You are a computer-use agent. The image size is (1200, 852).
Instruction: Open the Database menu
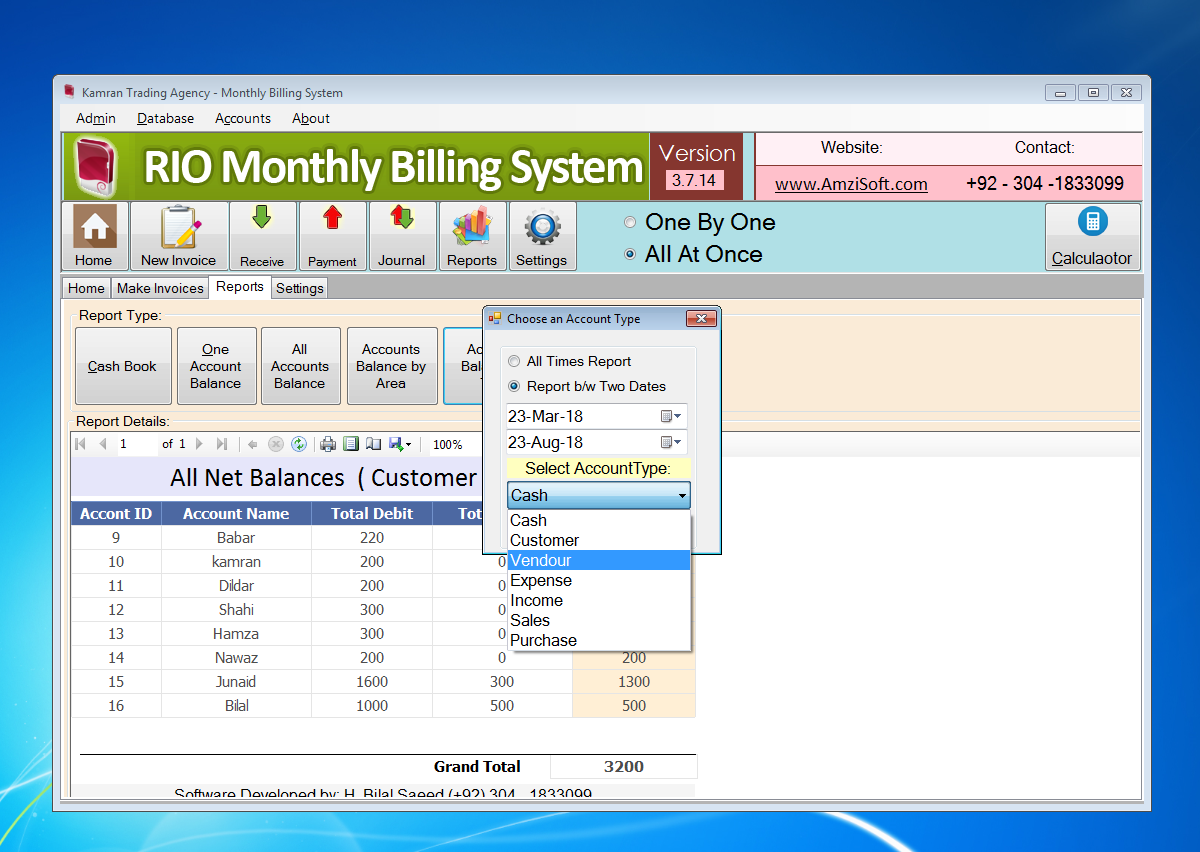pyautogui.click(x=164, y=118)
